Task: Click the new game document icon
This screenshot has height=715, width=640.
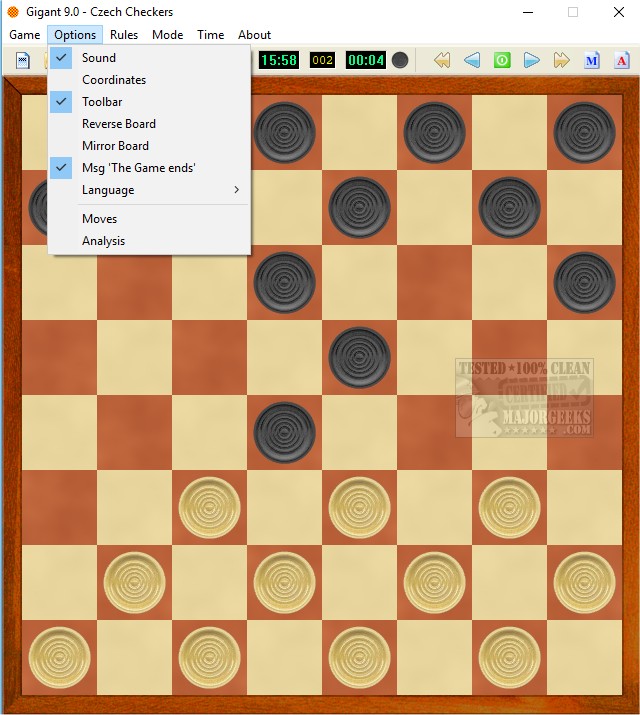Action: [x=23, y=60]
